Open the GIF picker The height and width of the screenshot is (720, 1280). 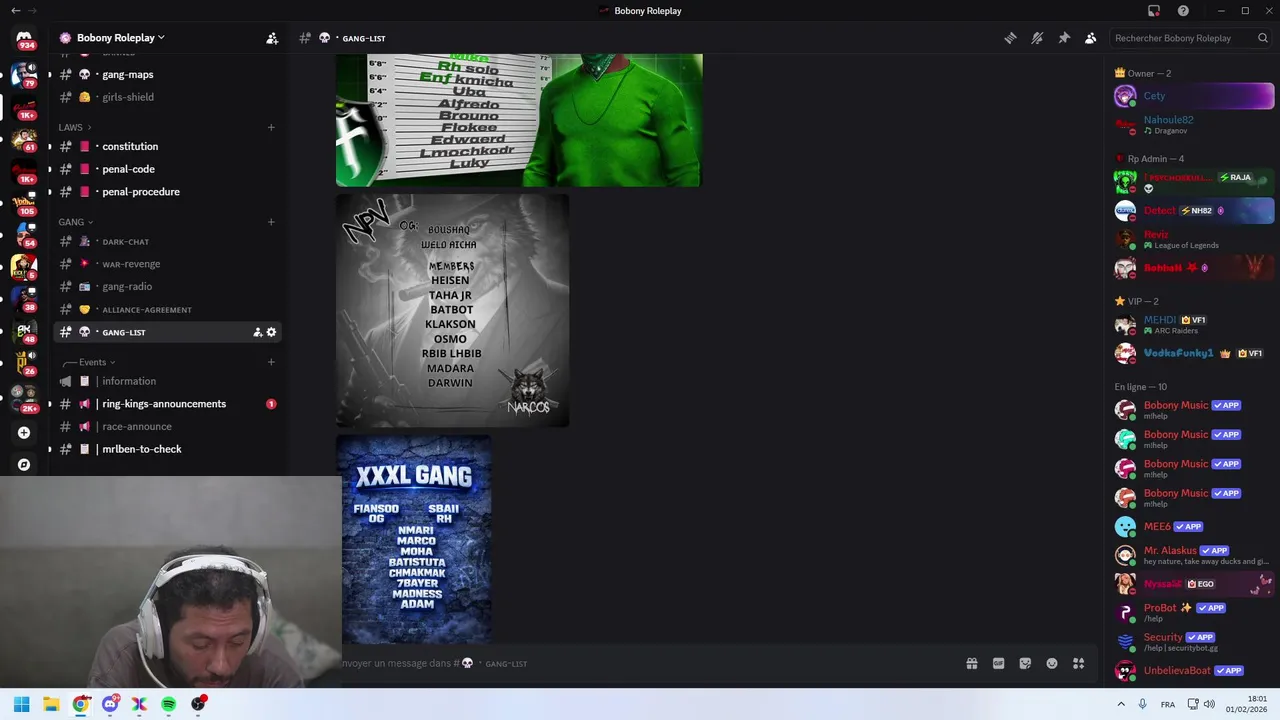coord(998,663)
